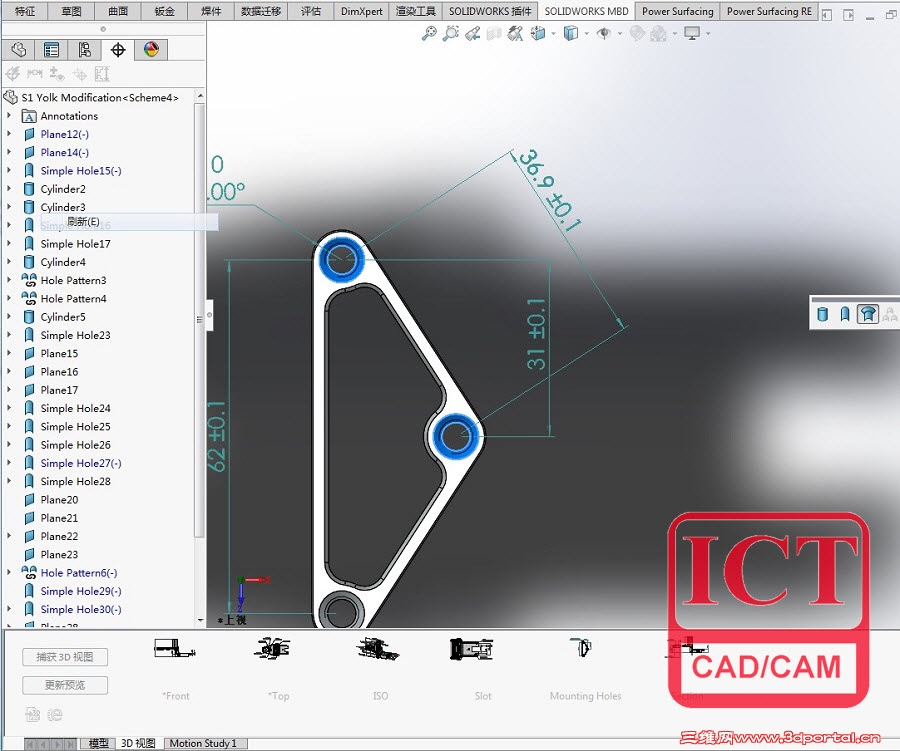Expand the Hole Pattern6(-) node
Image resolution: width=900 pixels, height=751 pixels.
(x=9, y=572)
